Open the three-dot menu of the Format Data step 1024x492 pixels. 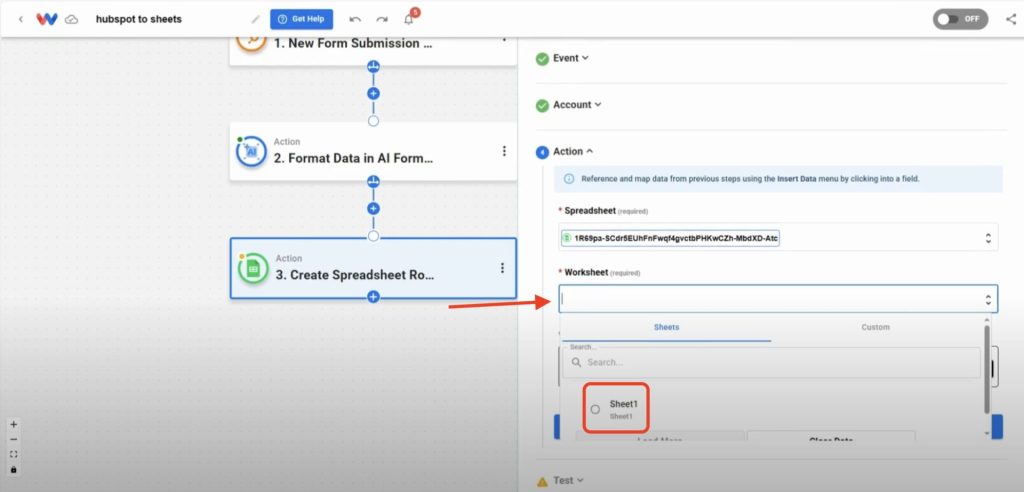(x=504, y=151)
